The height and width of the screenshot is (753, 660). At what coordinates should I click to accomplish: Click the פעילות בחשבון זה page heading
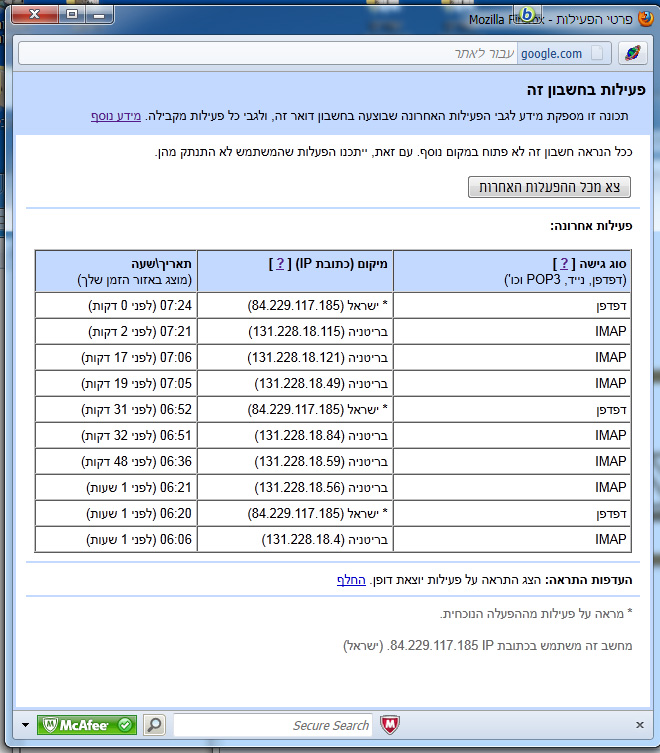pyautogui.click(x=586, y=90)
